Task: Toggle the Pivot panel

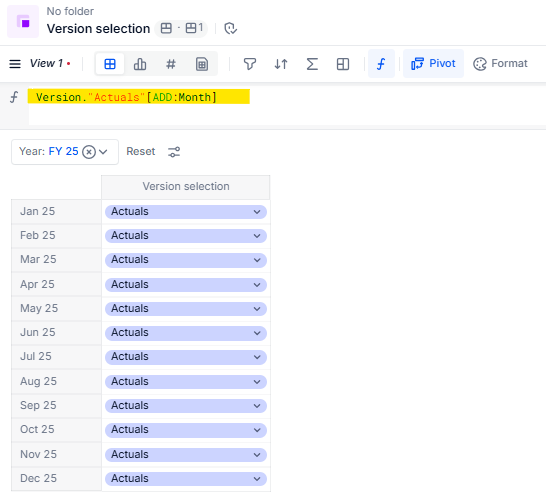Action: (x=433, y=64)
